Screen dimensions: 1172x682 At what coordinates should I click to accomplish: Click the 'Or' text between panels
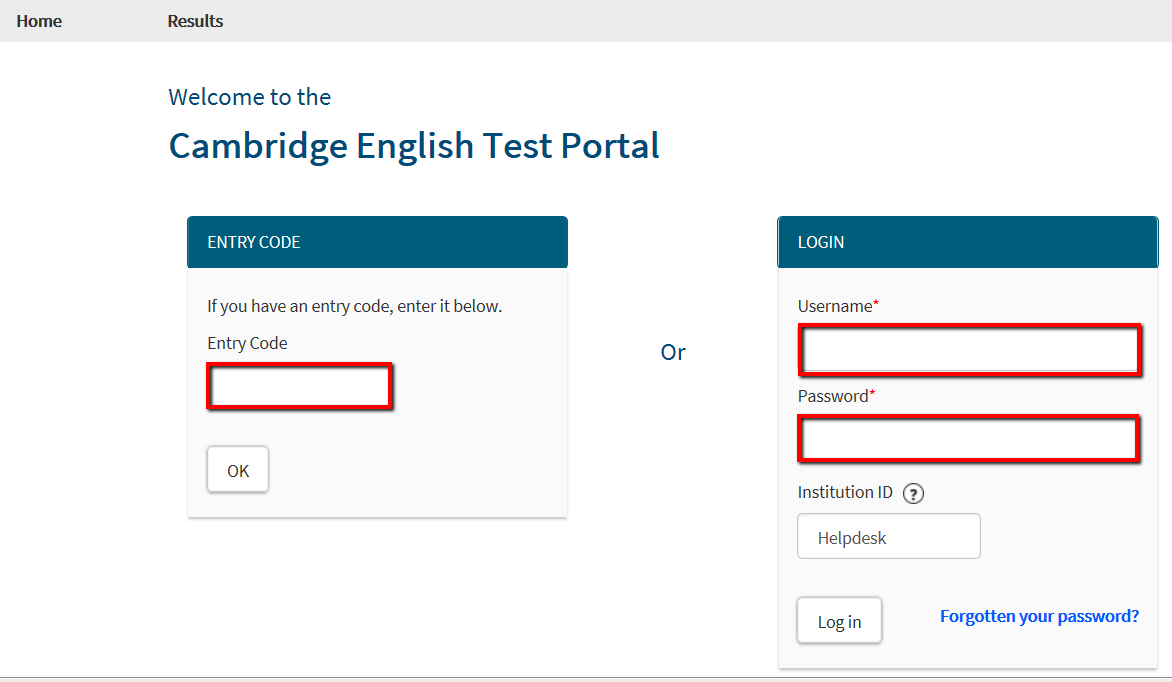pyautogui.click(x=673, y=352)
